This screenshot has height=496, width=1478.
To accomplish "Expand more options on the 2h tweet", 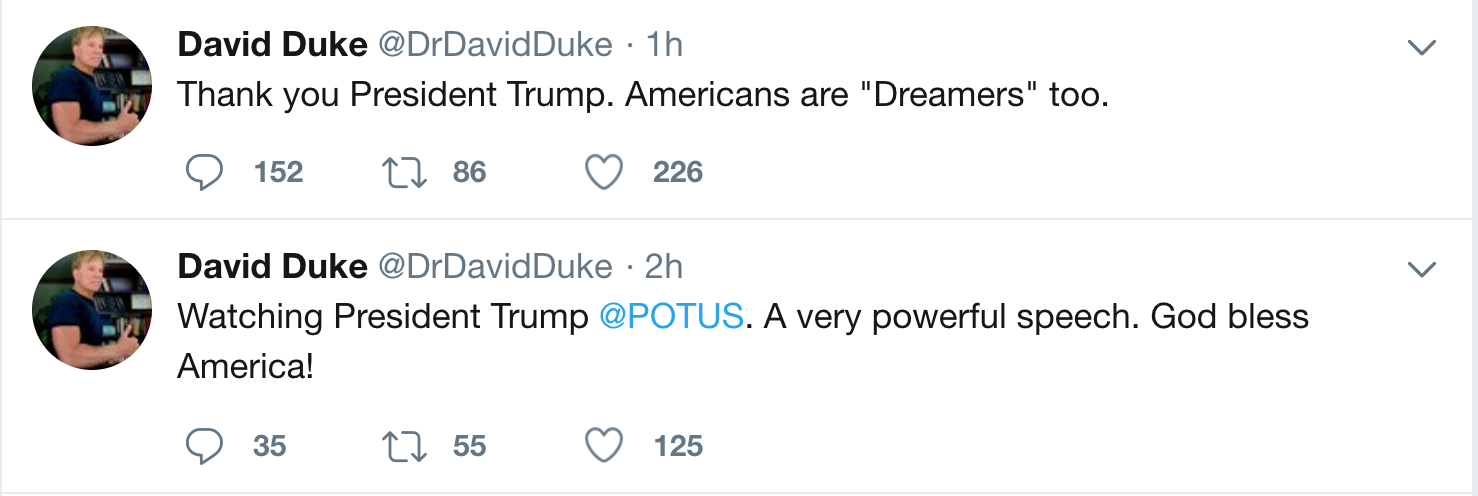I will click(x=1421, y=269).
